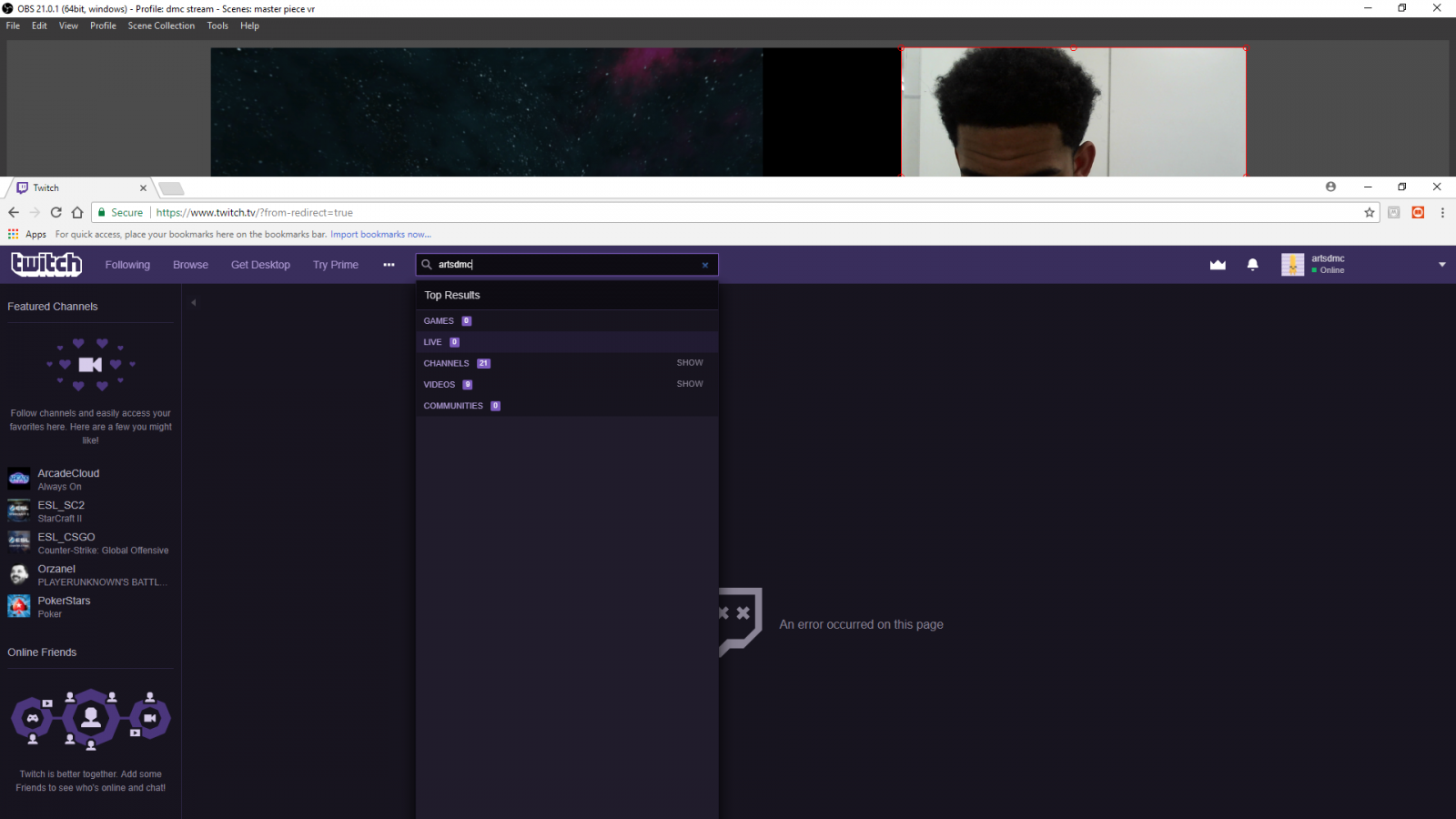This screenshot has width=1456, height=819.
Task: Open the Prime loot crown icon
Action: 1218,265
